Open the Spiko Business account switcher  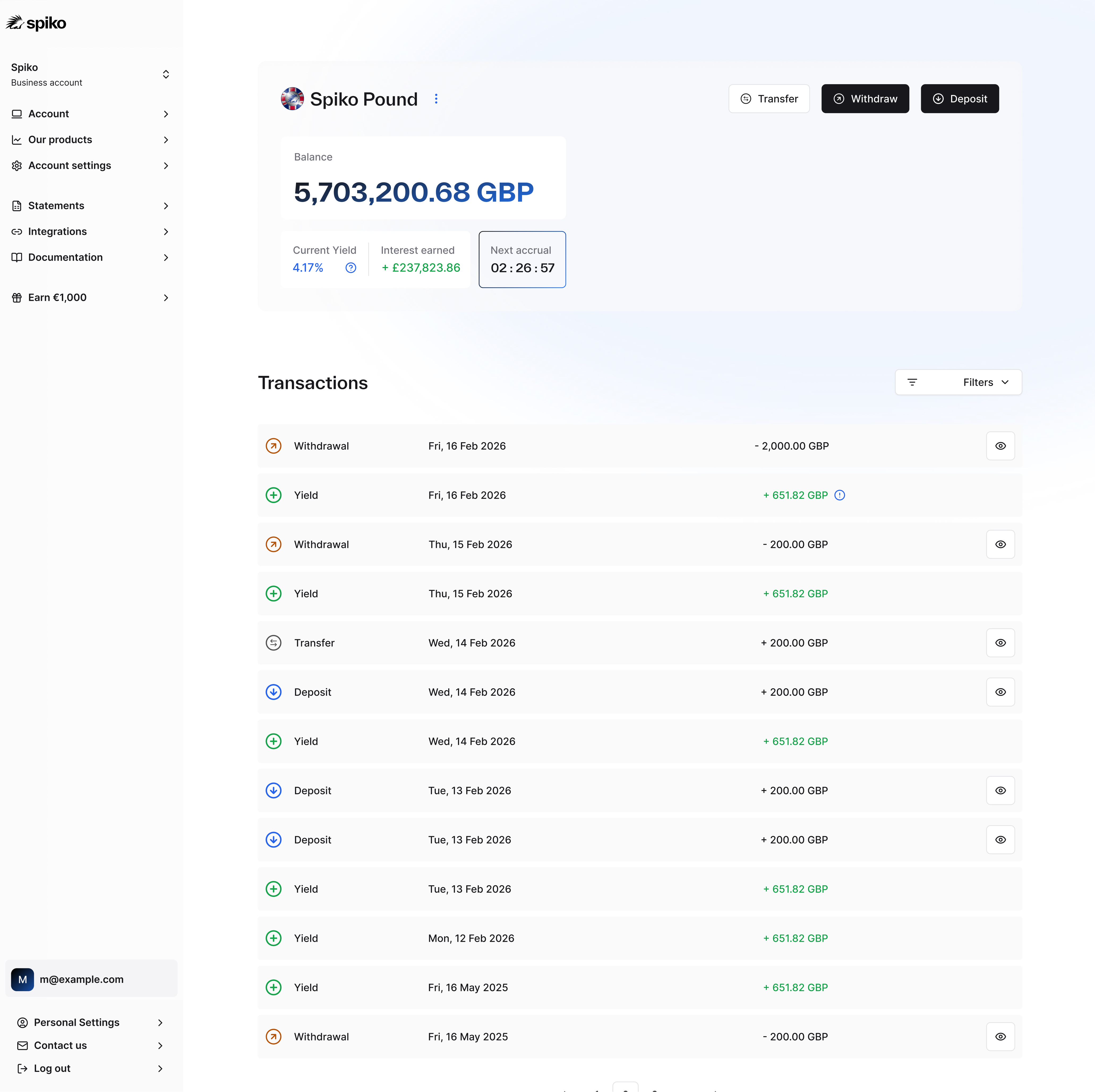[91, 75]
